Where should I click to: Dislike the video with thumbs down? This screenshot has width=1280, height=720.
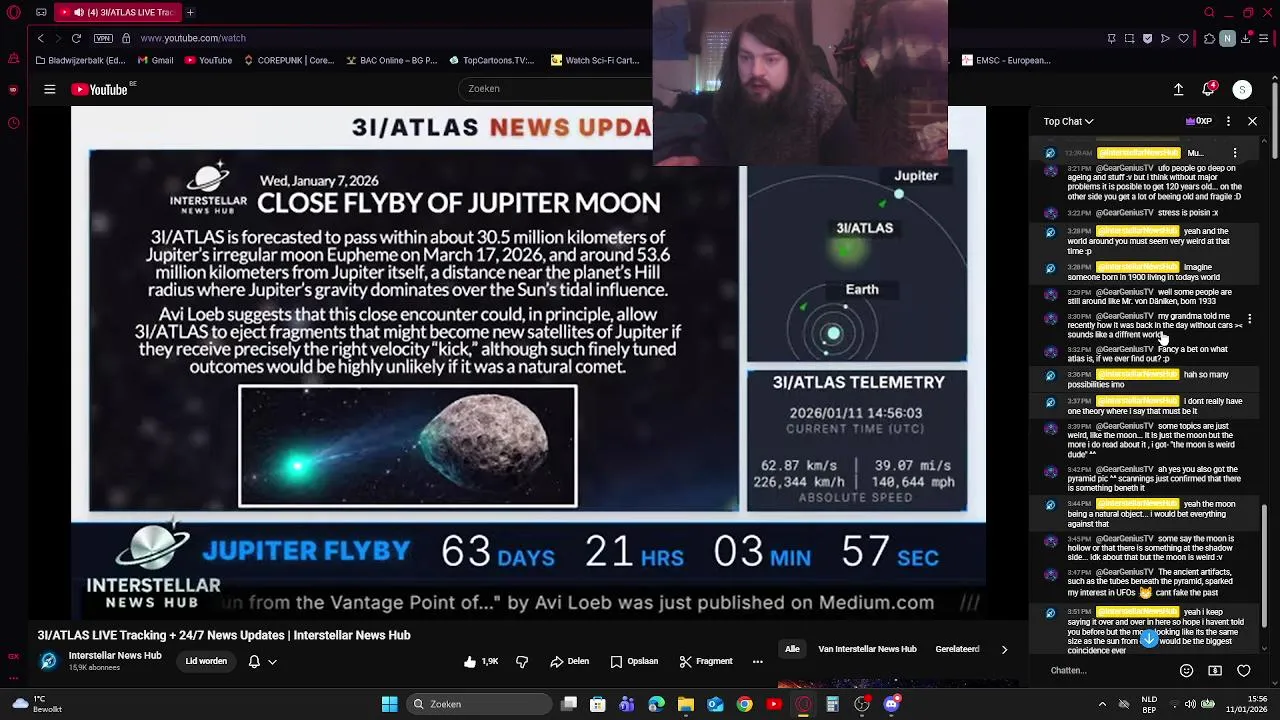522,661
